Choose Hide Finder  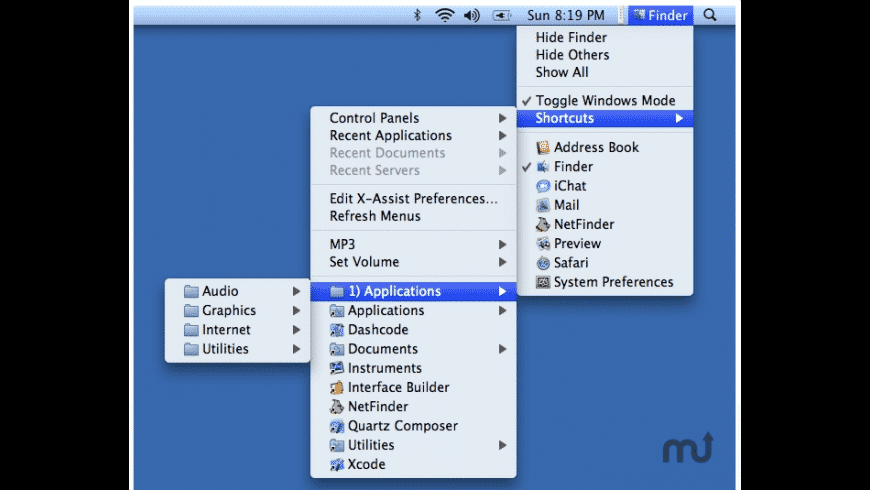571,37
